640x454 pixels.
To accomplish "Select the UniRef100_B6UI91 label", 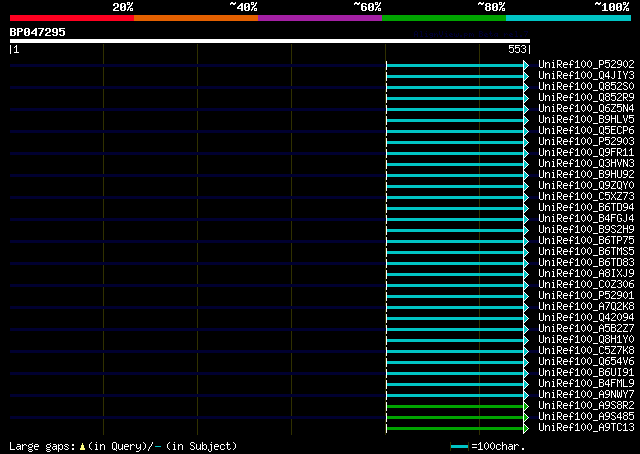I will 586,373.
